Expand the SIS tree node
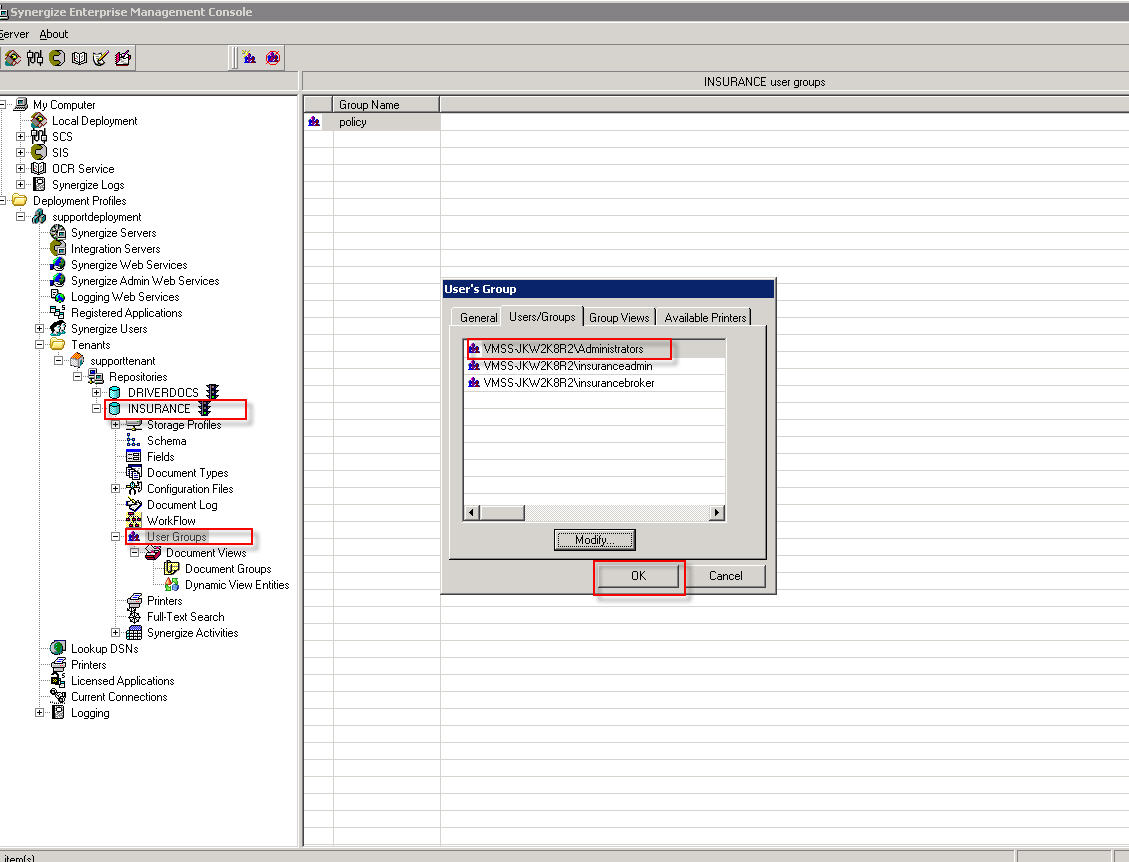This screenshot has height=862, width=1129. coord(21,153)
